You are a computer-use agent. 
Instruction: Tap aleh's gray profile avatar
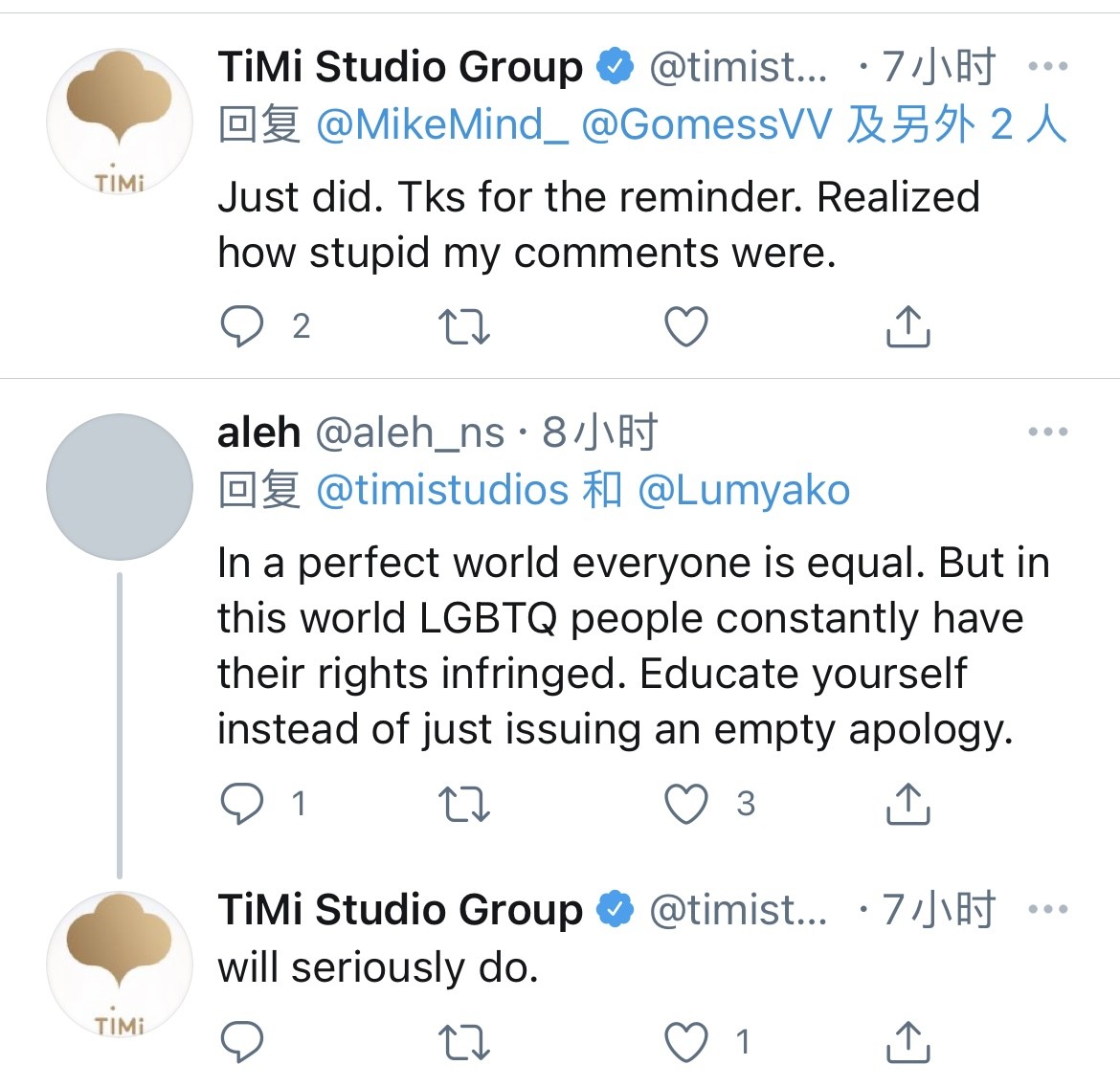[120, 486]
